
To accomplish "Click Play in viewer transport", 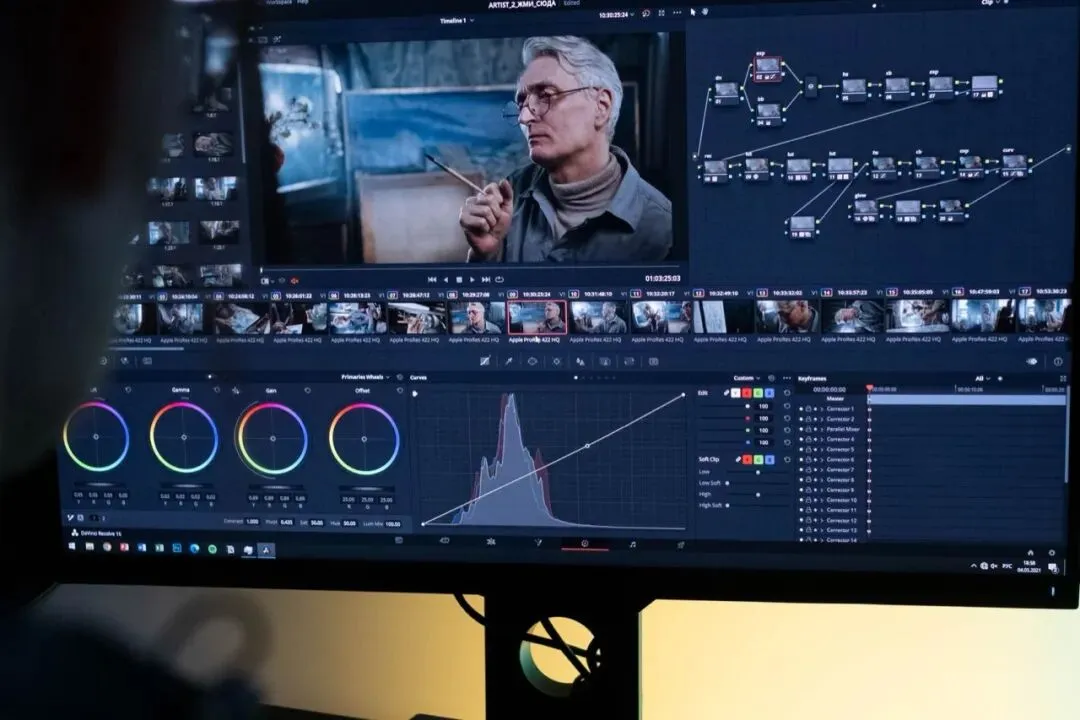I will tap(472, 280).
